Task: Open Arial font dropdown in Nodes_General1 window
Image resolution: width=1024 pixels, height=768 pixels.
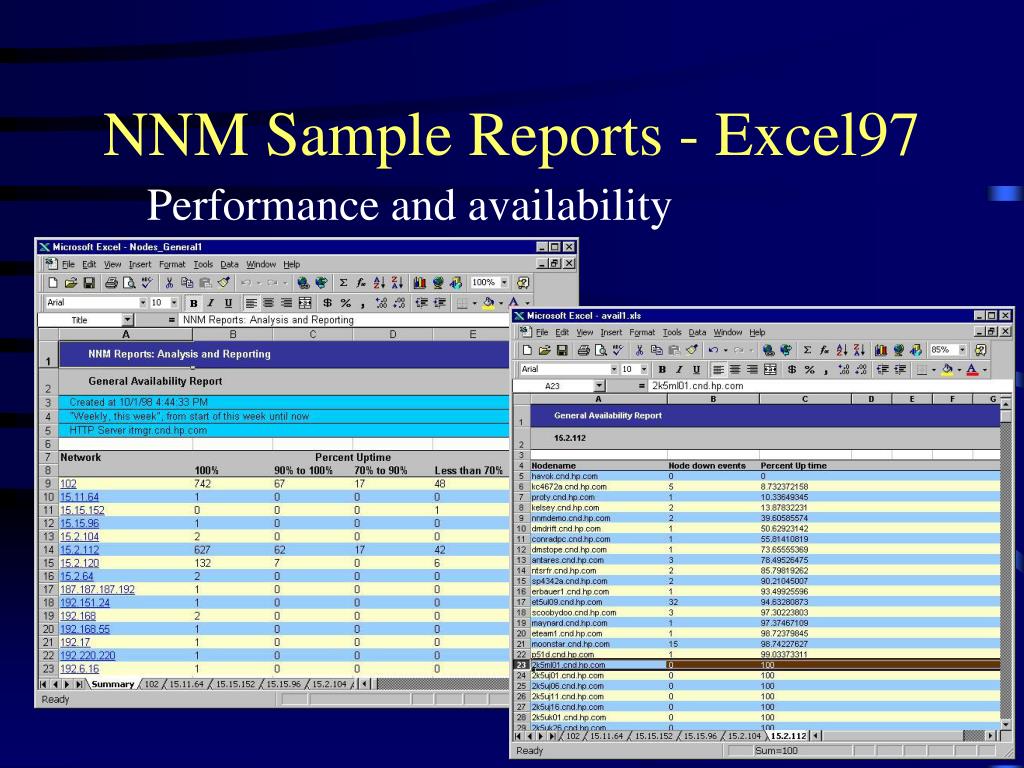Action: 143,303
